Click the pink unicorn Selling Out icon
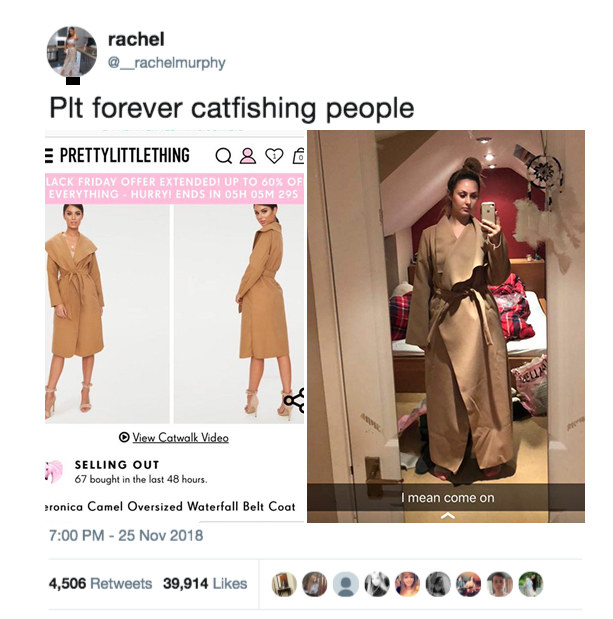This screenshot has height=619, width=613. (54, 471)
